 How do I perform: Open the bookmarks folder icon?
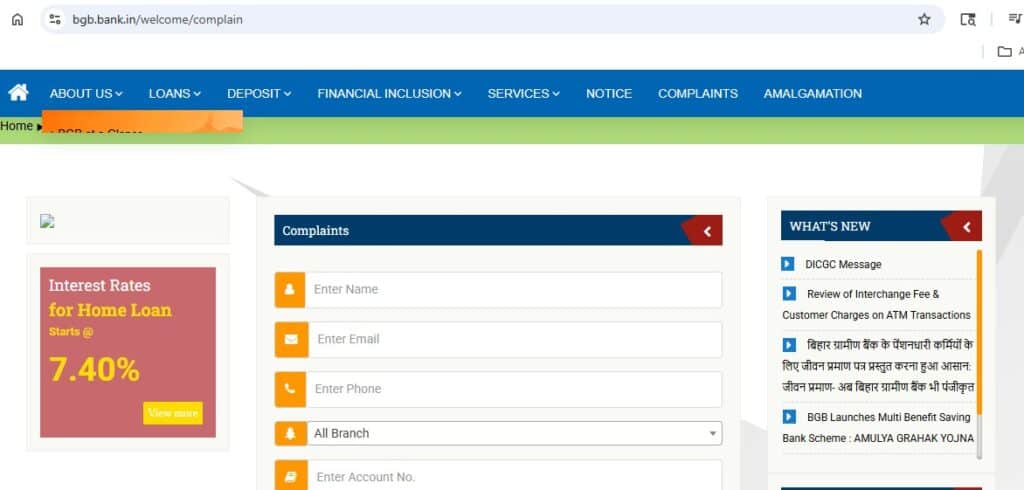(x=1005, y=52)
